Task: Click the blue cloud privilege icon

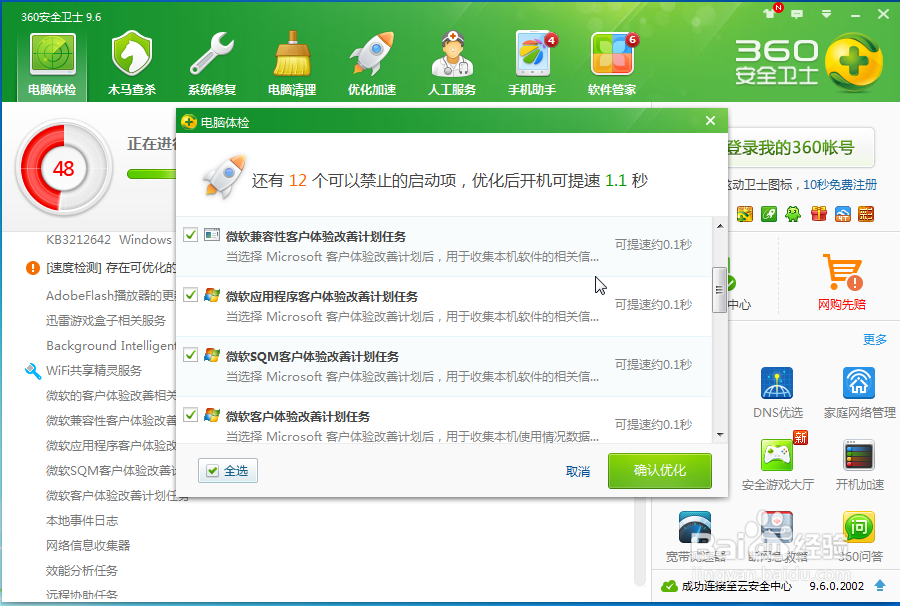Action: coord(843,214)
